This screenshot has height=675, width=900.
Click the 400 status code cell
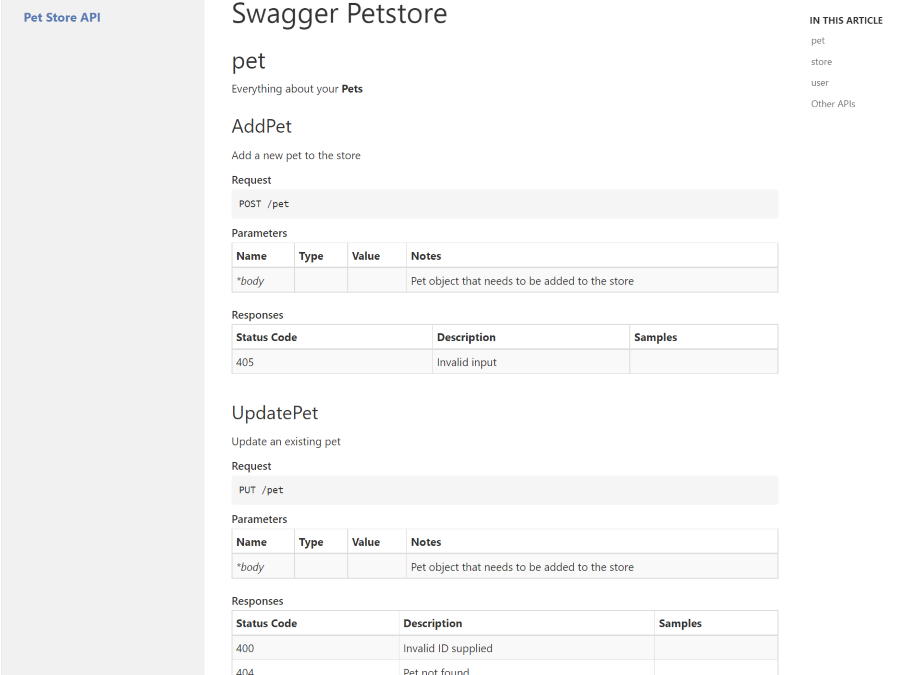coord(245,648)
